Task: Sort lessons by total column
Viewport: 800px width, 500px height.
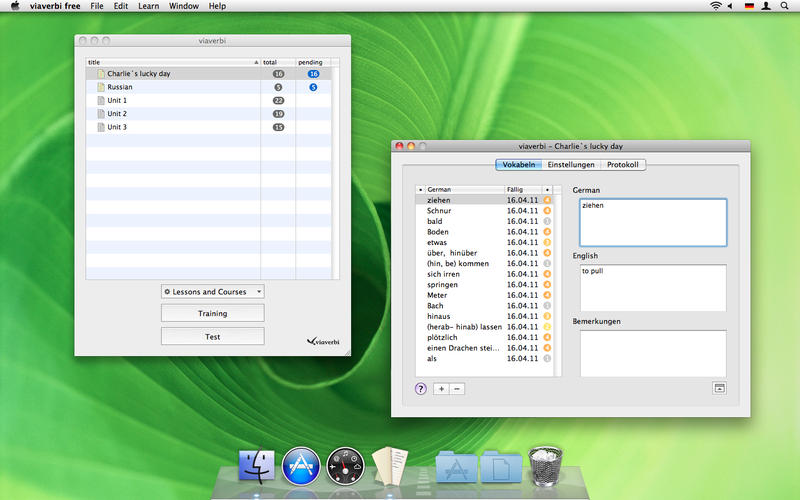Action: (278, 62)
